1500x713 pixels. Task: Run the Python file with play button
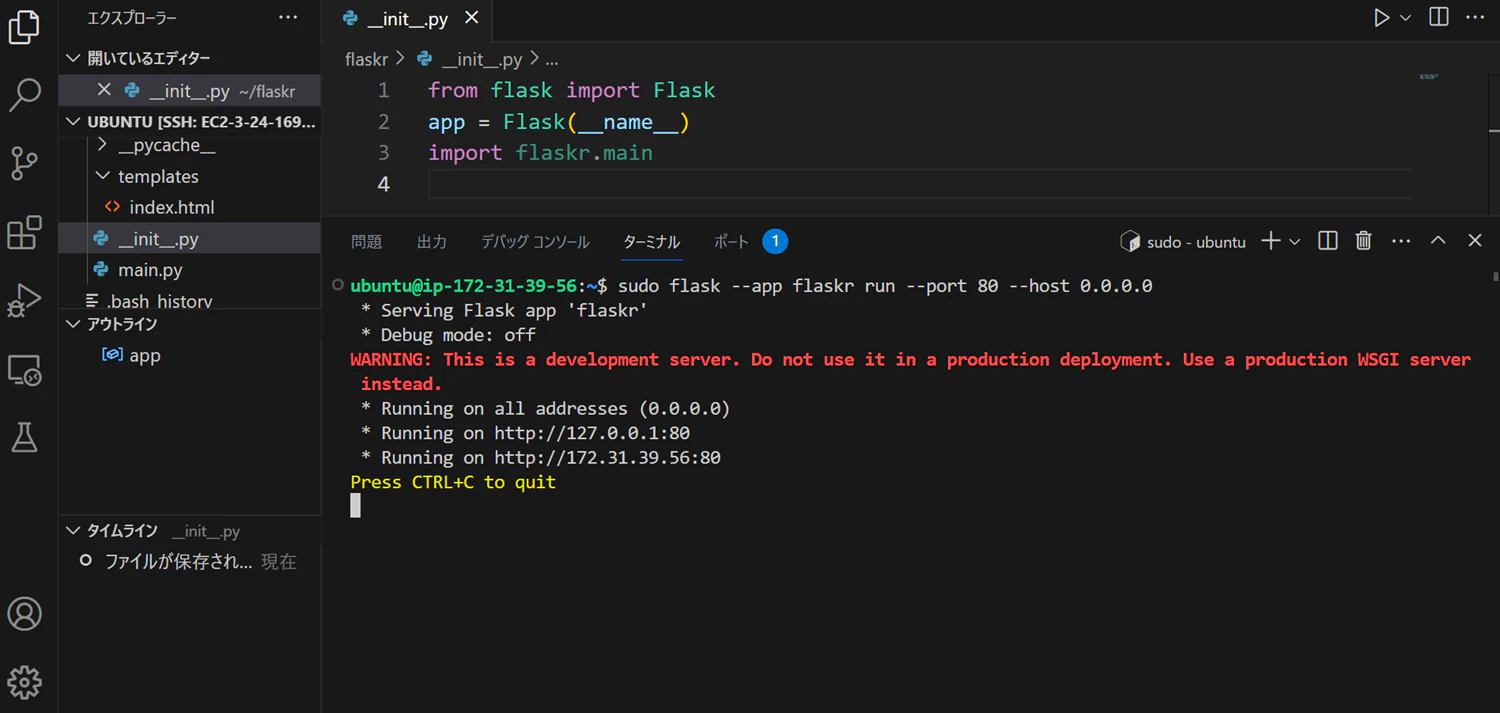pyautogui.click(x=1381, y=18)
